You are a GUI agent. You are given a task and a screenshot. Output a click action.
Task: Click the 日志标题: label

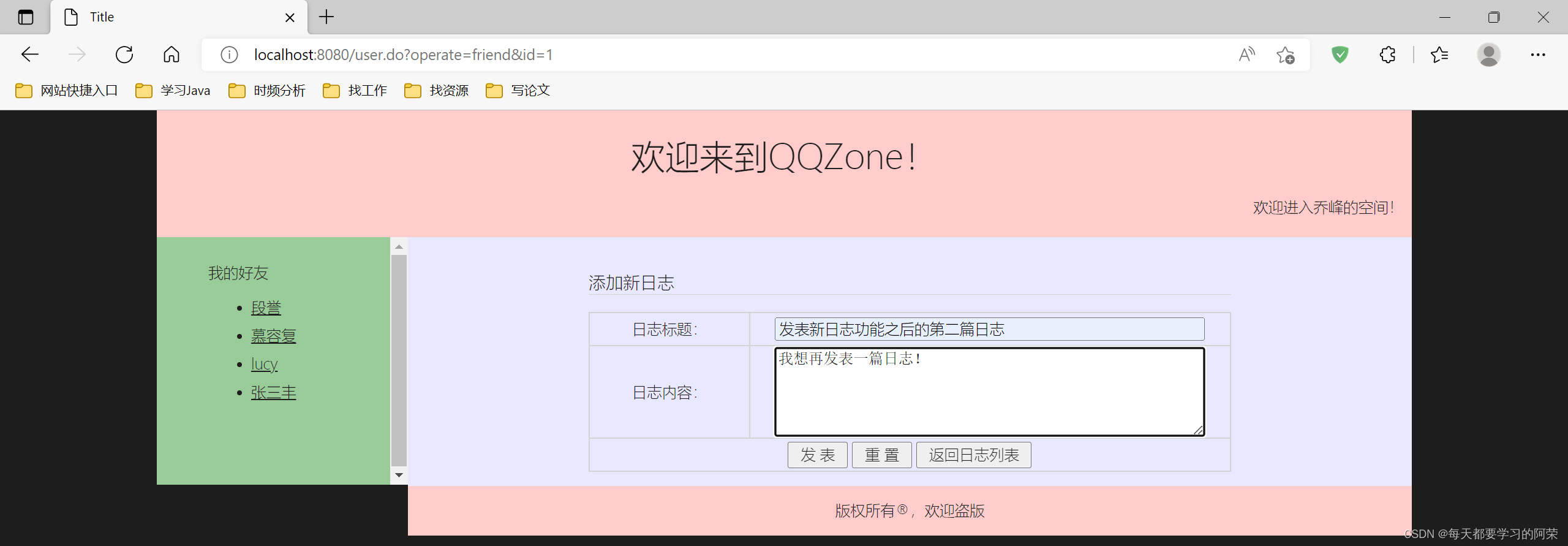(665, 329)
